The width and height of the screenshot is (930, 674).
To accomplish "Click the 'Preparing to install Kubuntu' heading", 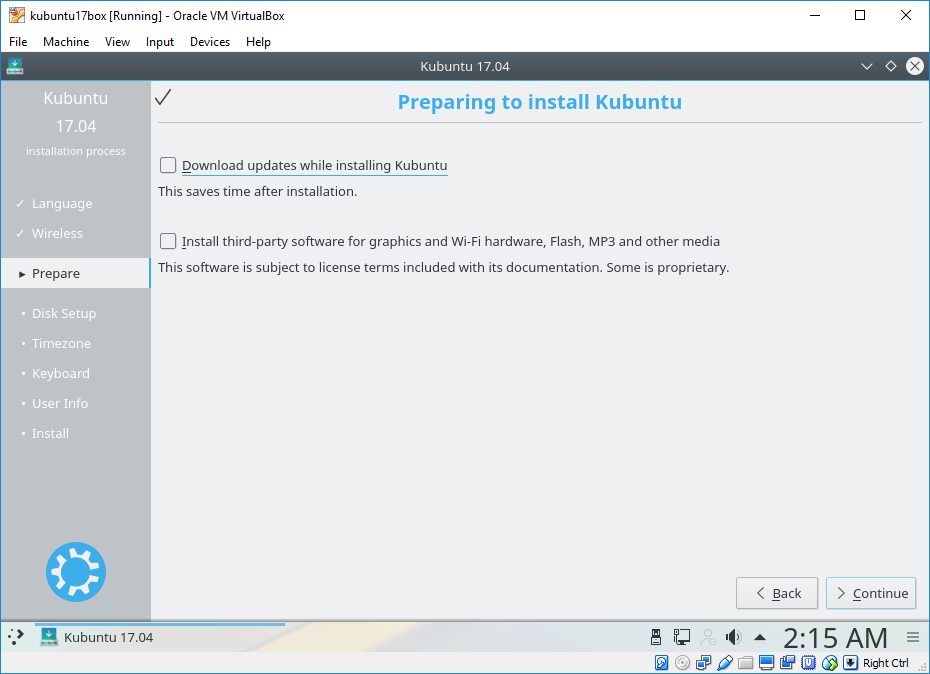I will pyautogui.click(x=540, y=102).
